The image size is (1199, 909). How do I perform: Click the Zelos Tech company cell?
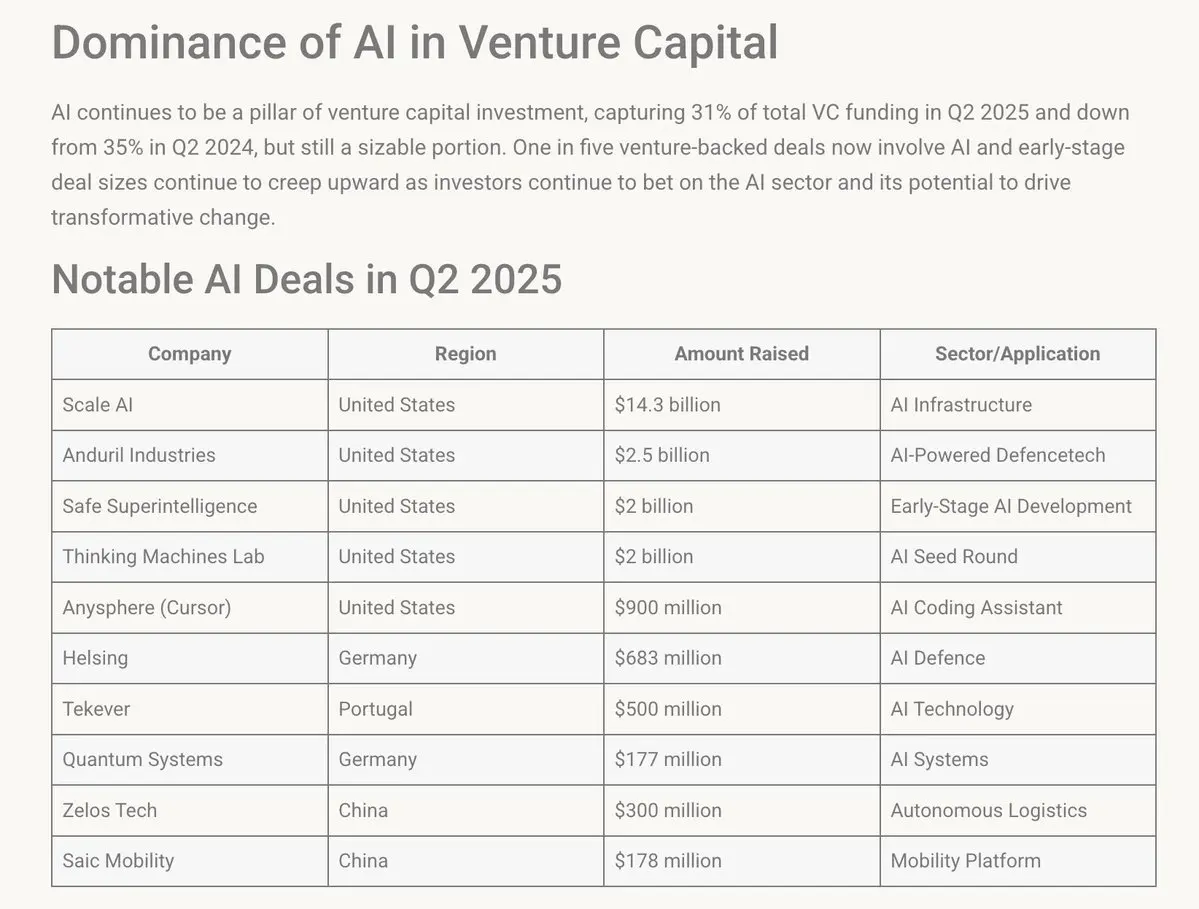[x=190, y=810]
